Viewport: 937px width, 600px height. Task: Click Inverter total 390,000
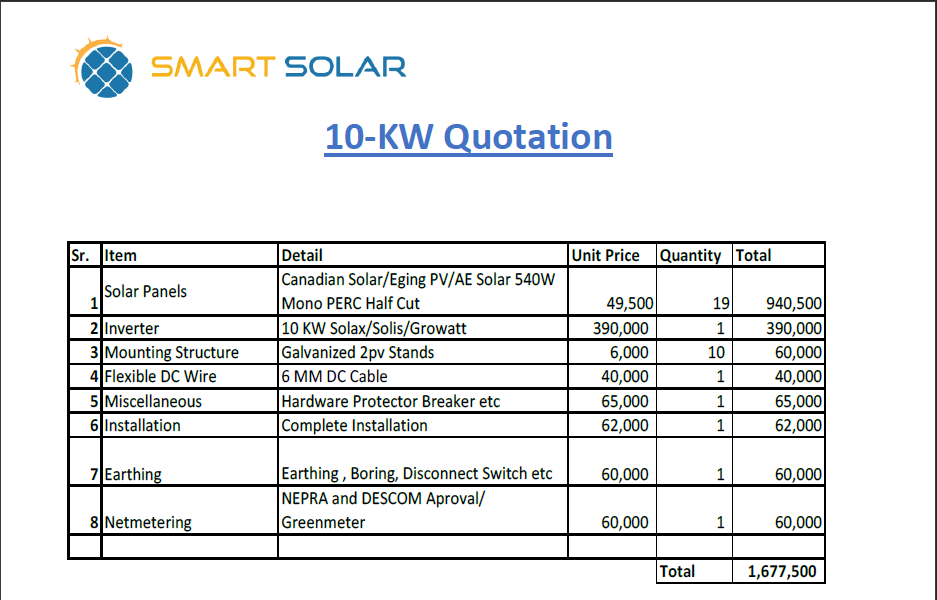point(794,329)
